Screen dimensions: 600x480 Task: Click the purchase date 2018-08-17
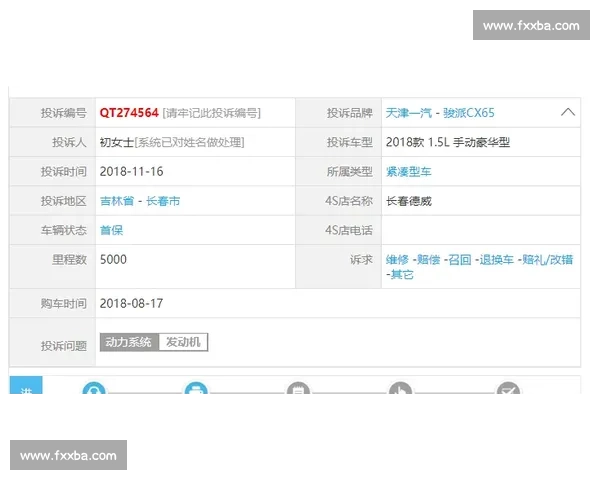tap(131, 304)
